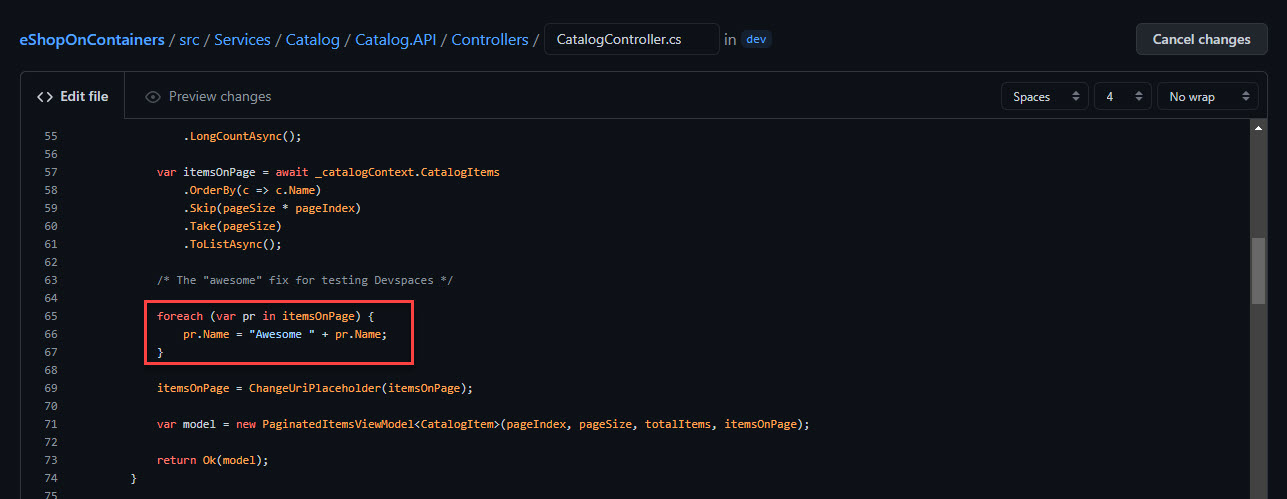This screenshot has height=499, width=1287.
Task: Click the Catalog breadcrumb after Services
Action: [312, 40]
